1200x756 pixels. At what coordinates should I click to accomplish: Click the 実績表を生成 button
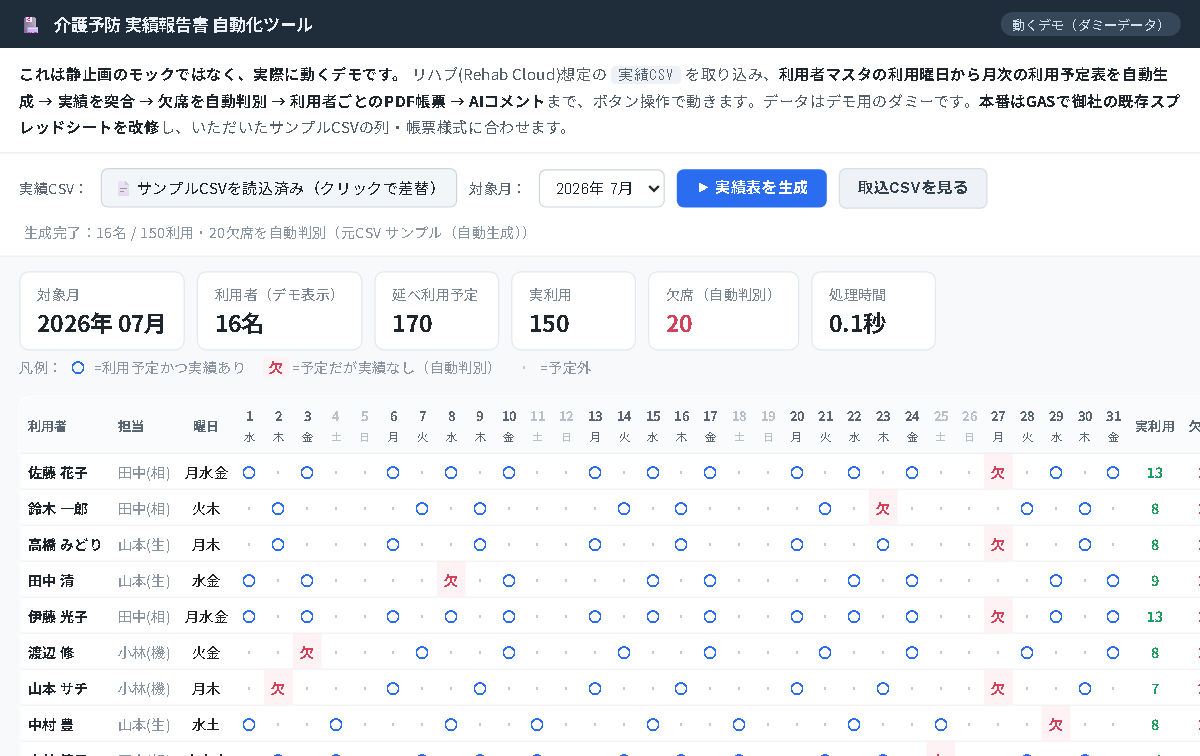752,188
